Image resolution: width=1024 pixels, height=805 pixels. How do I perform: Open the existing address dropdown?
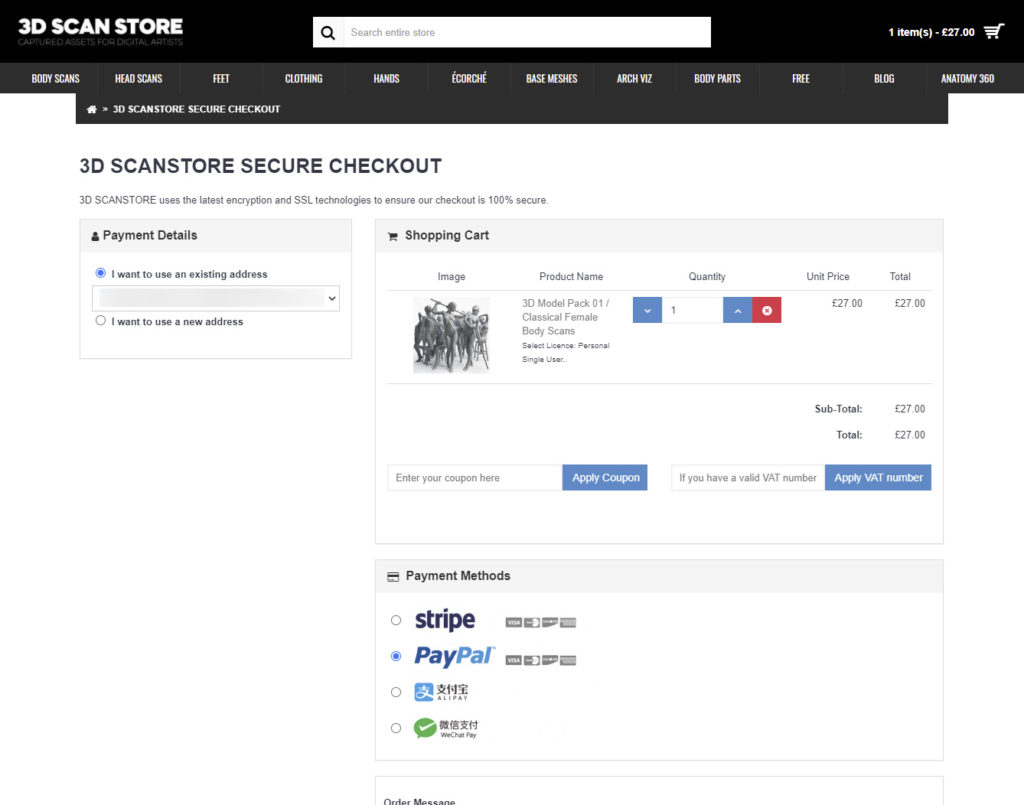click(216, 298)
